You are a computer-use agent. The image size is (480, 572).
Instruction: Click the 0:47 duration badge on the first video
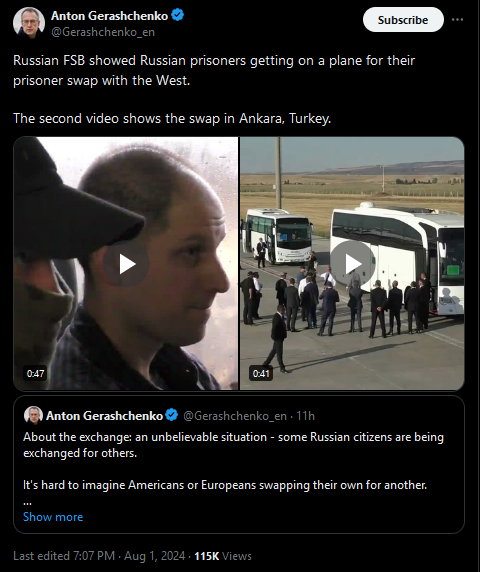[x=35, y=374]
